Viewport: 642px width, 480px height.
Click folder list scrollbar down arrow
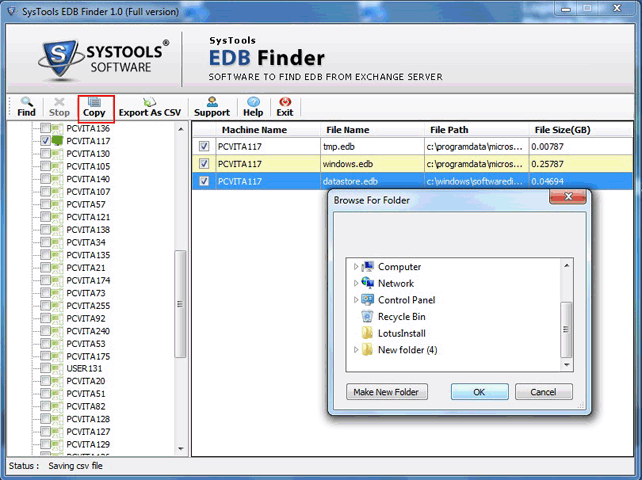[567, 365]
